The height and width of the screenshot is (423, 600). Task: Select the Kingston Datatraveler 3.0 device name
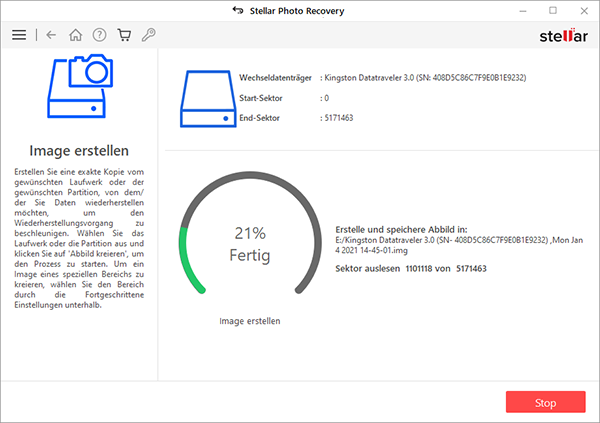click(425, 78)
